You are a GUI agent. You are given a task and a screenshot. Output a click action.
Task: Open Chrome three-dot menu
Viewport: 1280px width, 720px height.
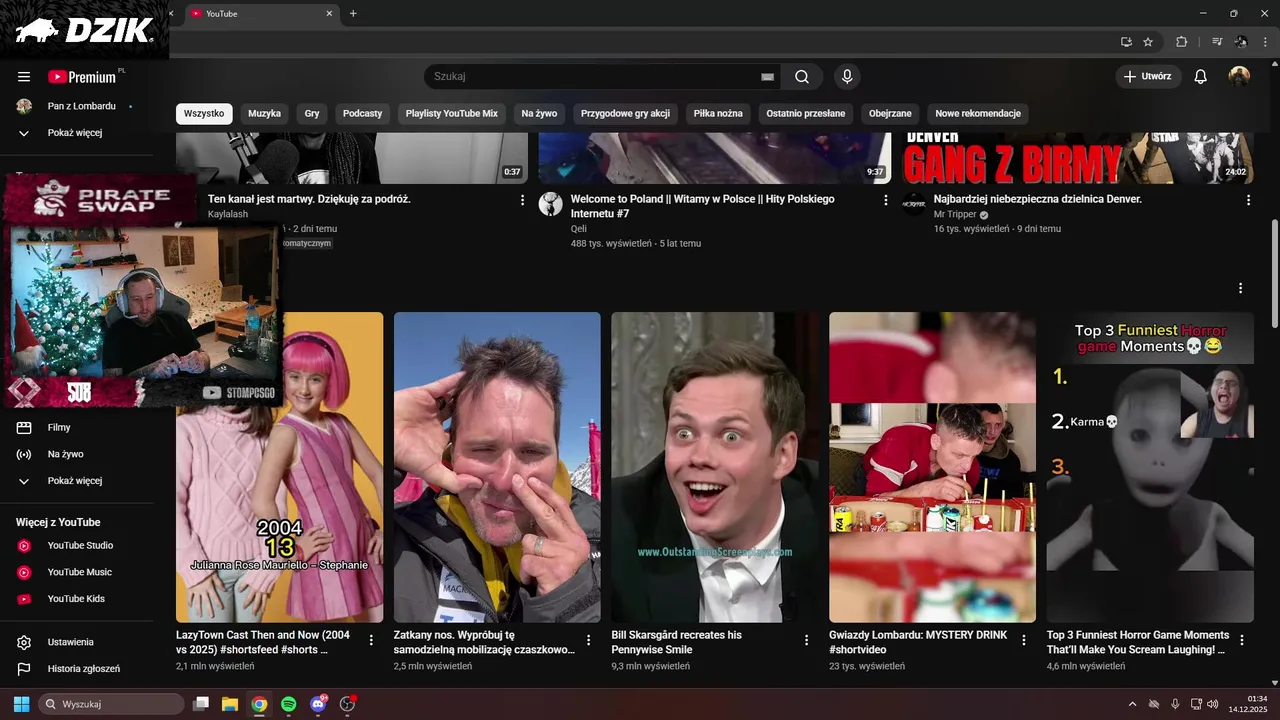pyautogui.click(x=1265, y=41)
